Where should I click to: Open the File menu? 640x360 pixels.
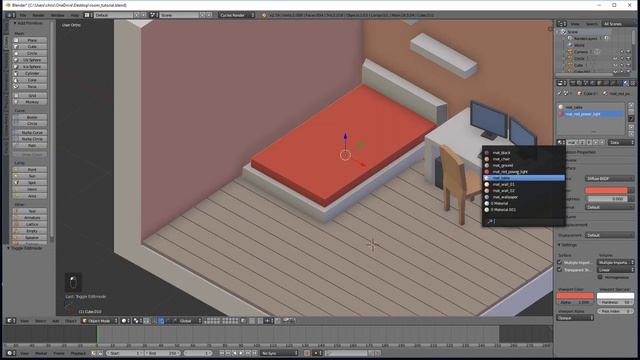point(23,15)
